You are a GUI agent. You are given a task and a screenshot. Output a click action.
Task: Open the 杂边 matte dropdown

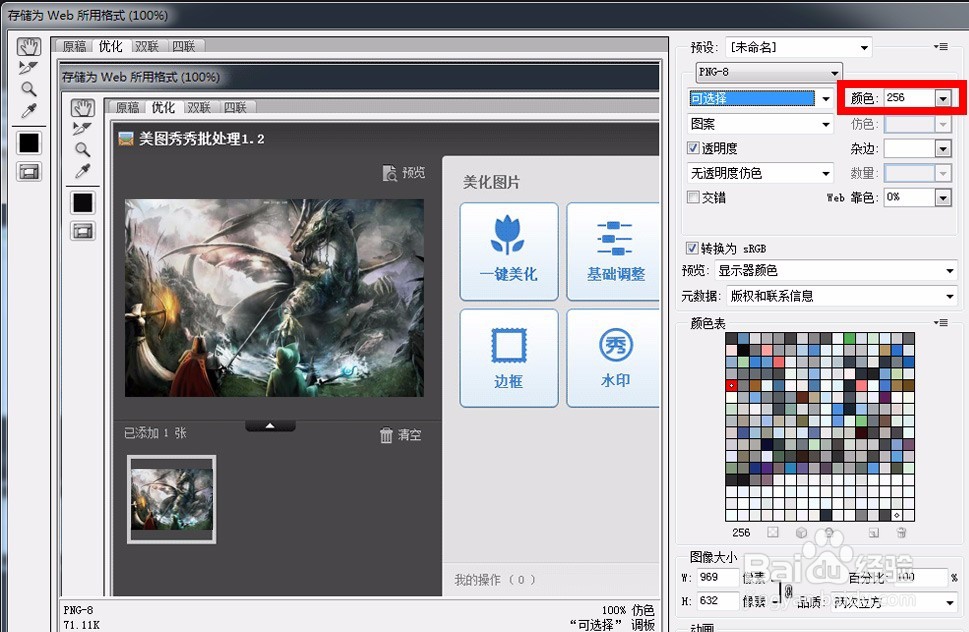click(917, 148)
